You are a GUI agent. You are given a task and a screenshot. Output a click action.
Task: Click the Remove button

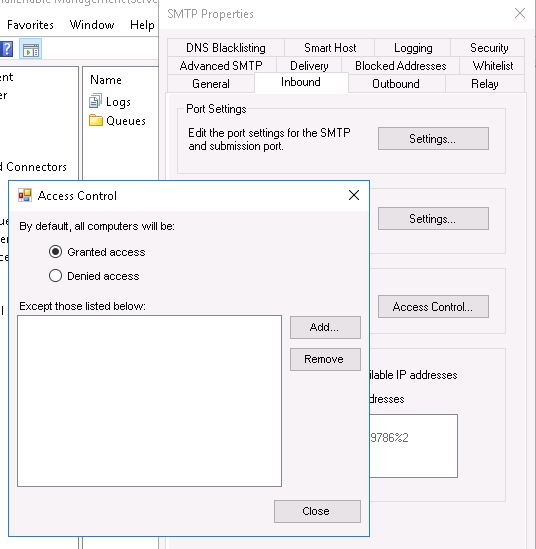[x=325, y=359]
